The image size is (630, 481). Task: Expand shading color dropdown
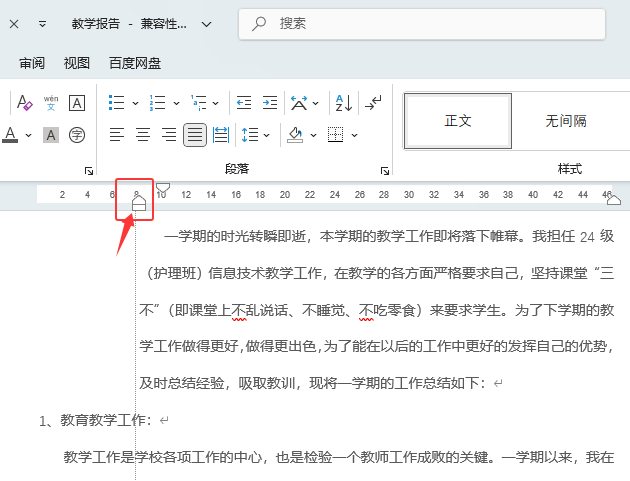(x=313, y=135)
